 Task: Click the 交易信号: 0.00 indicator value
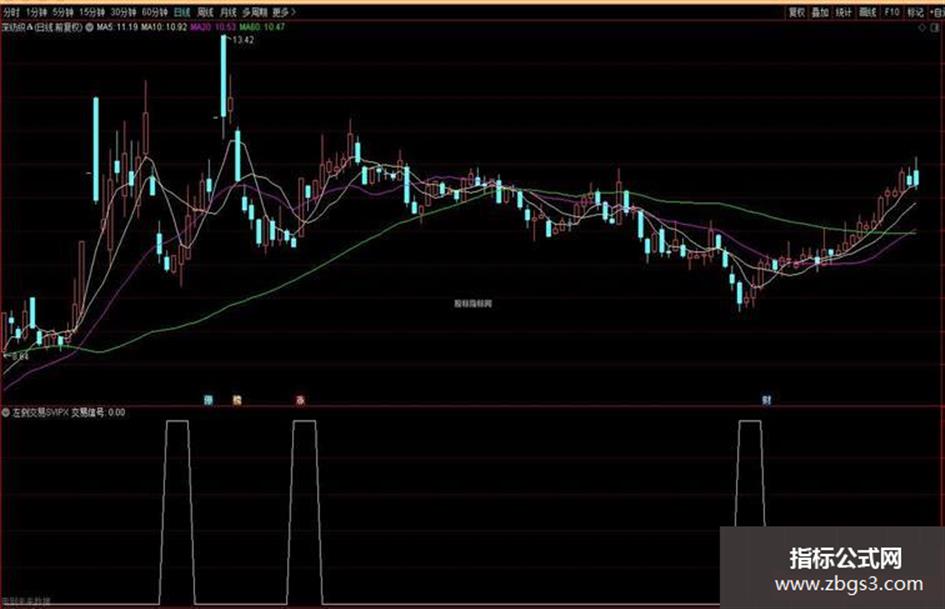pos(98,412)
